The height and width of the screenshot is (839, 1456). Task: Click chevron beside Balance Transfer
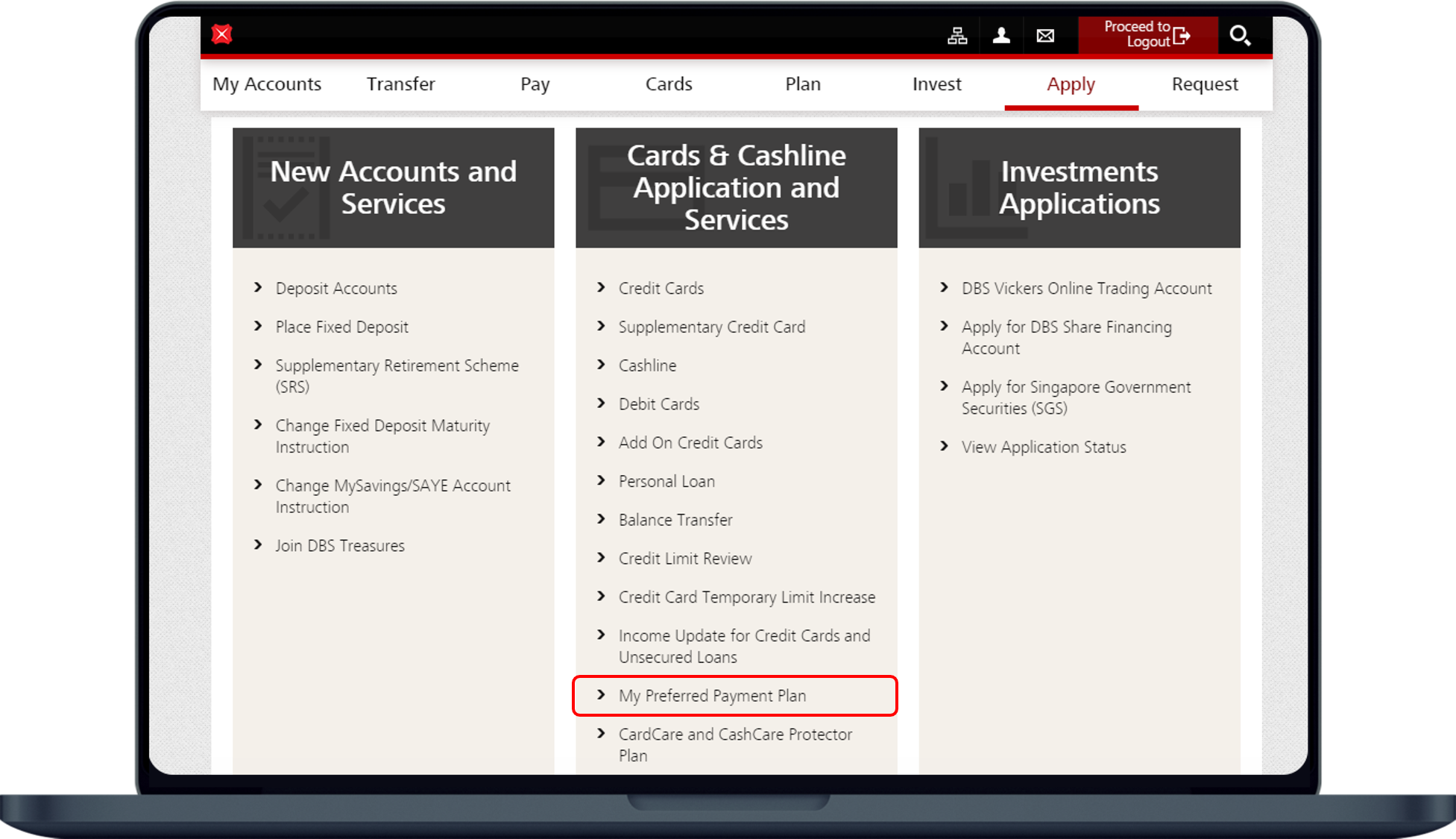click(x=601, y=518)
